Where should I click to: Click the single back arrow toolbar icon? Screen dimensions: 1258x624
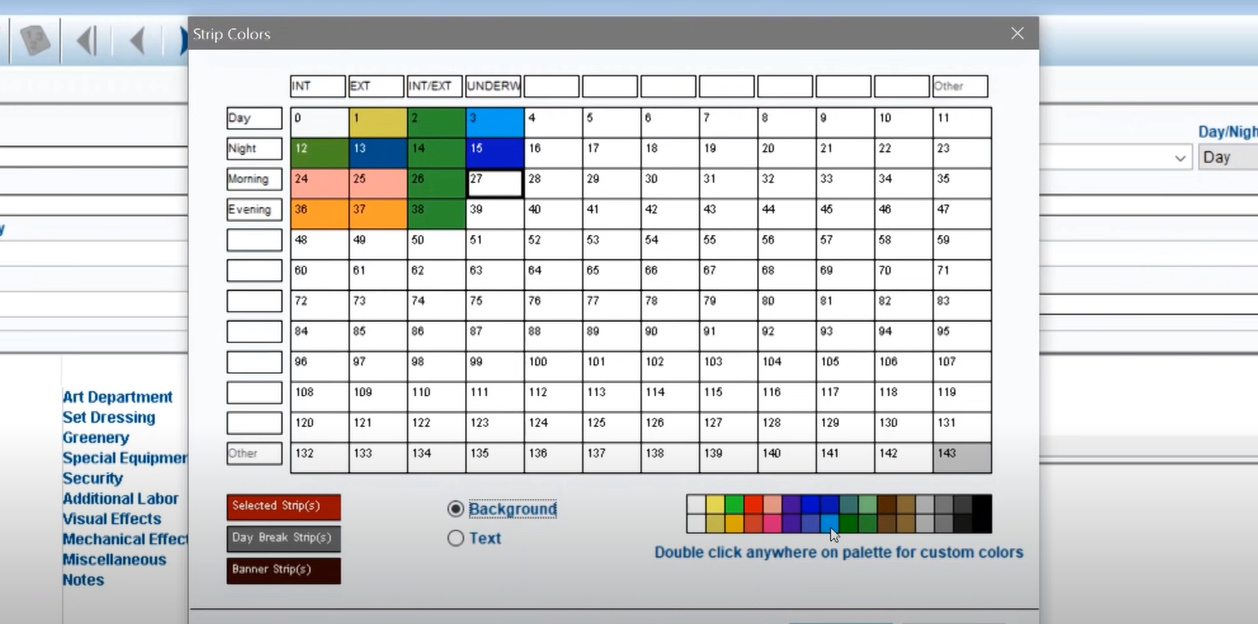(136, 40)
